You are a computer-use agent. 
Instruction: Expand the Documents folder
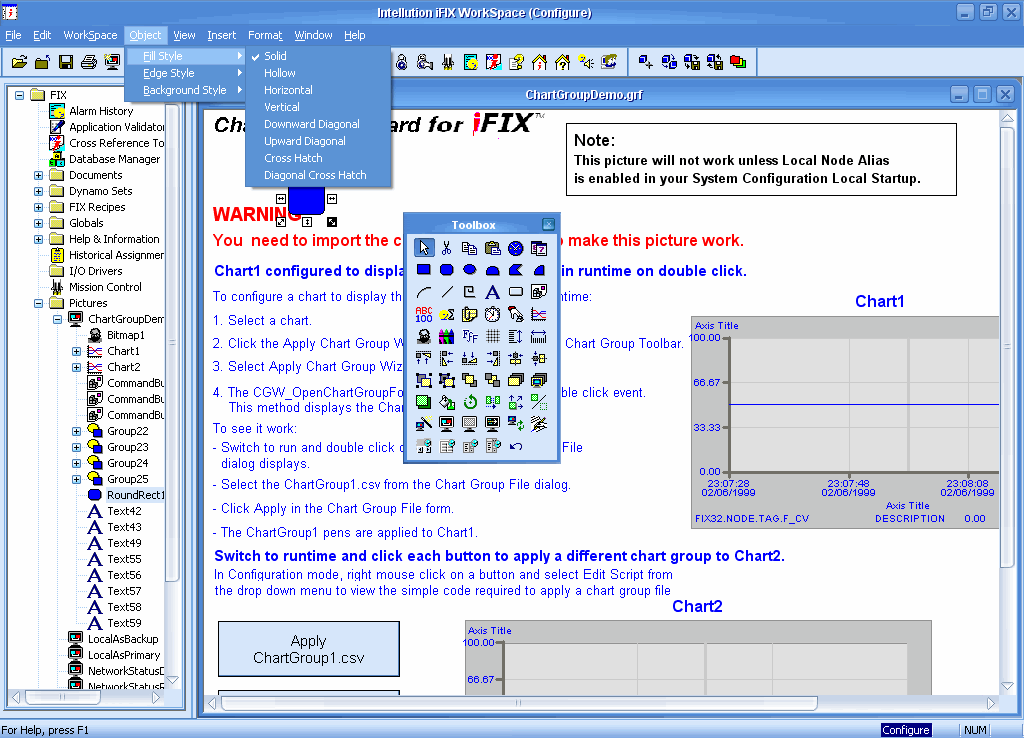39,175
